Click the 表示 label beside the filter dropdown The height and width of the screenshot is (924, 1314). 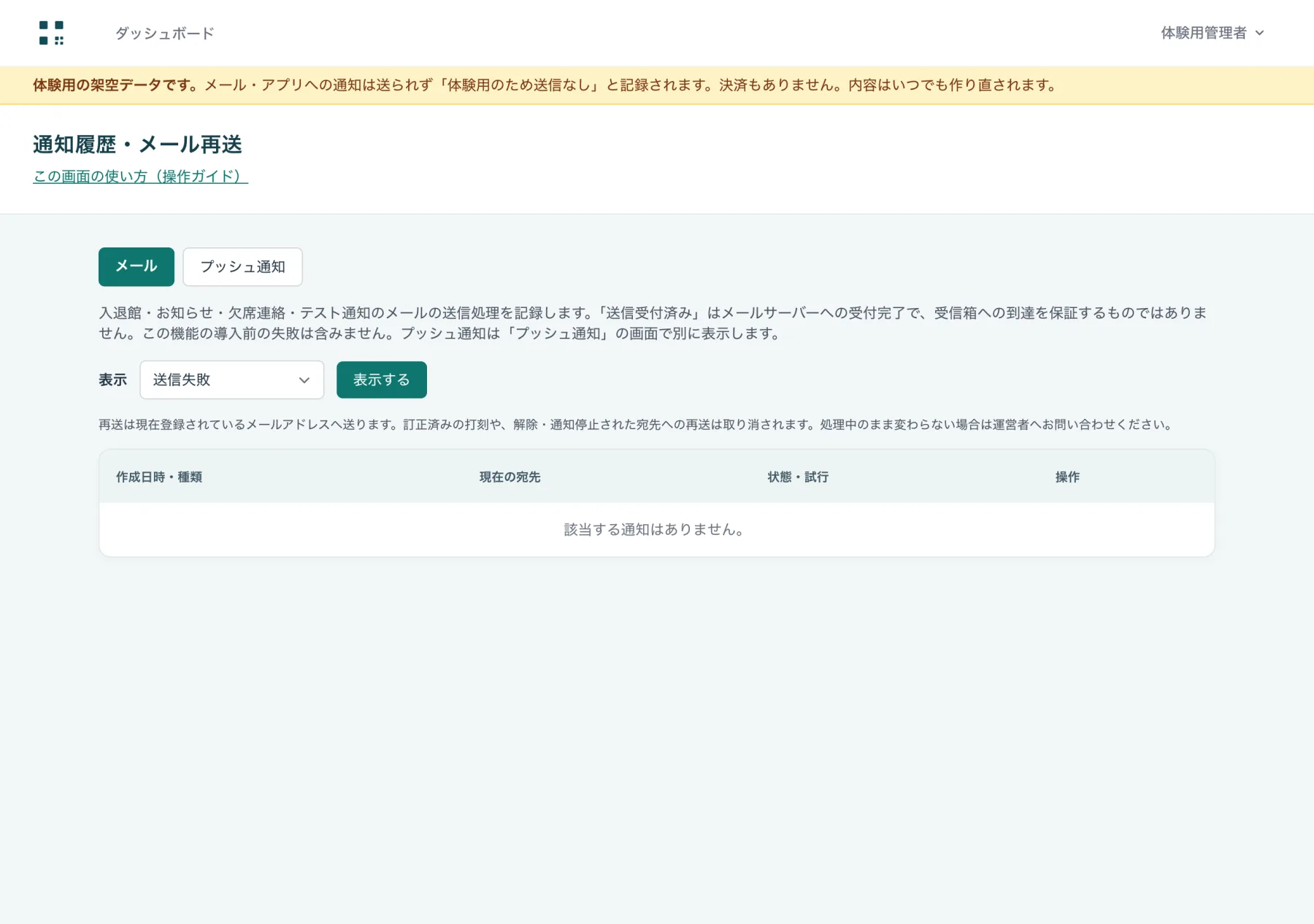[x=112, y=380]
